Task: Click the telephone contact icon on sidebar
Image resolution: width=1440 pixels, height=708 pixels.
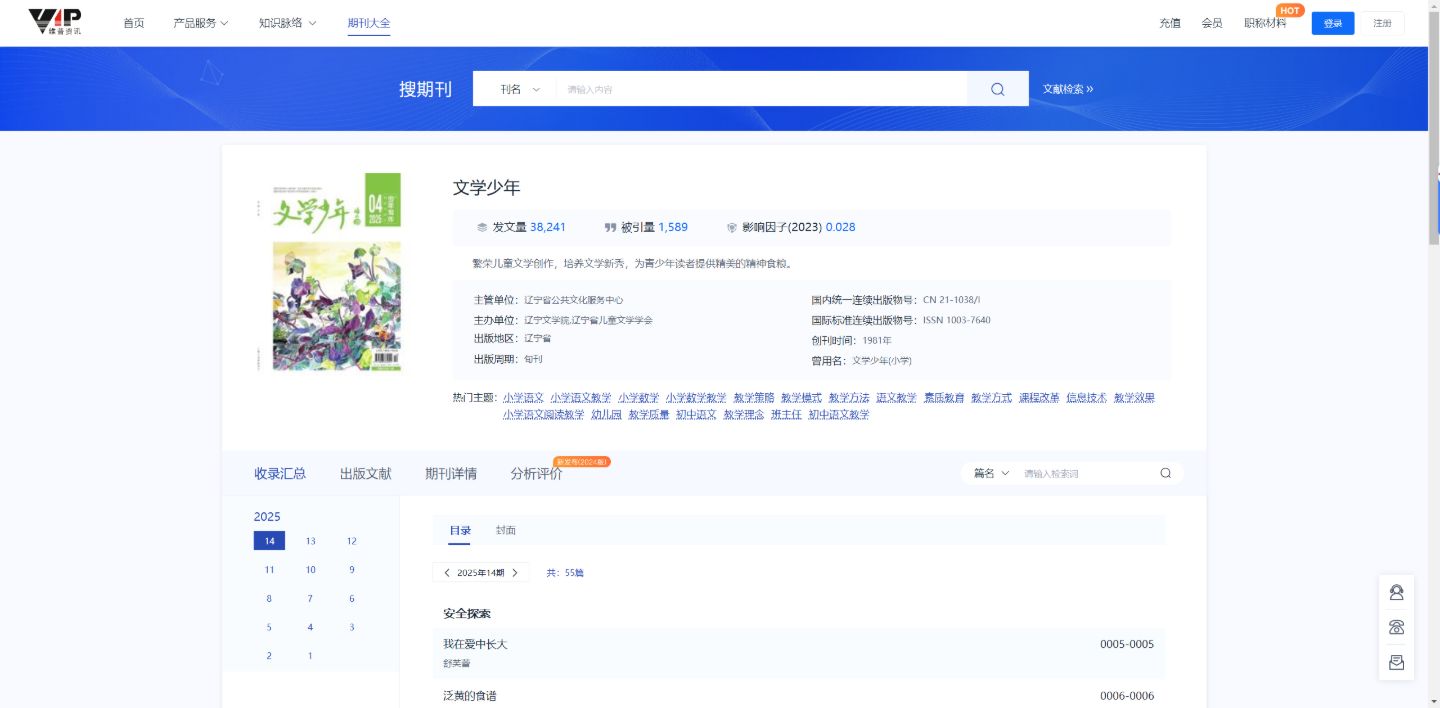Action: tap(1396, 628)
